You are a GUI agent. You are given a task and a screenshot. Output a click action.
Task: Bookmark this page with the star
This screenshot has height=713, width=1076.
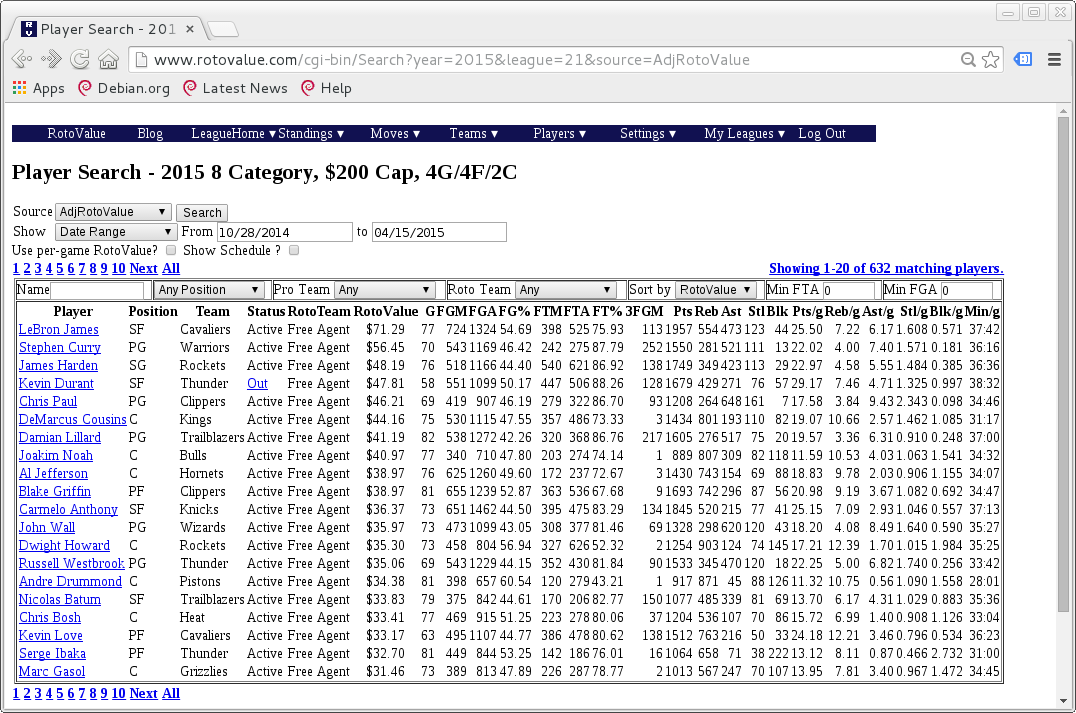point(990,60)
